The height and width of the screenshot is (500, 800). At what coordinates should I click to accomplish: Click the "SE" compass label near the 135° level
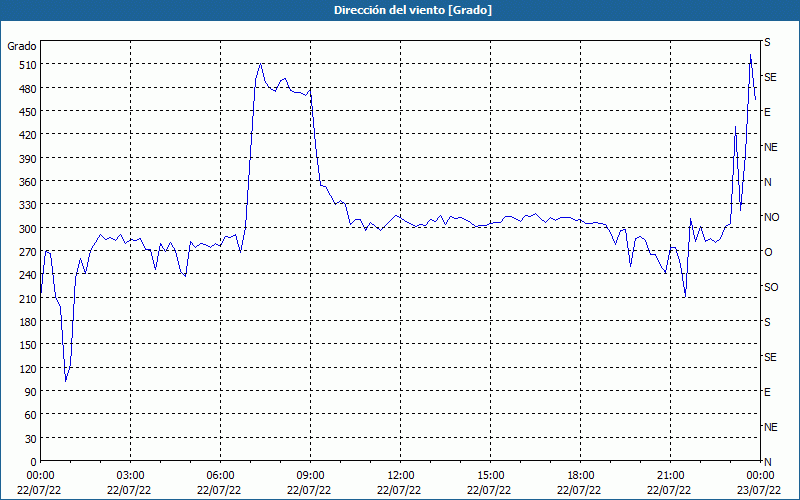pyautogui.click(x=770, y=357)
